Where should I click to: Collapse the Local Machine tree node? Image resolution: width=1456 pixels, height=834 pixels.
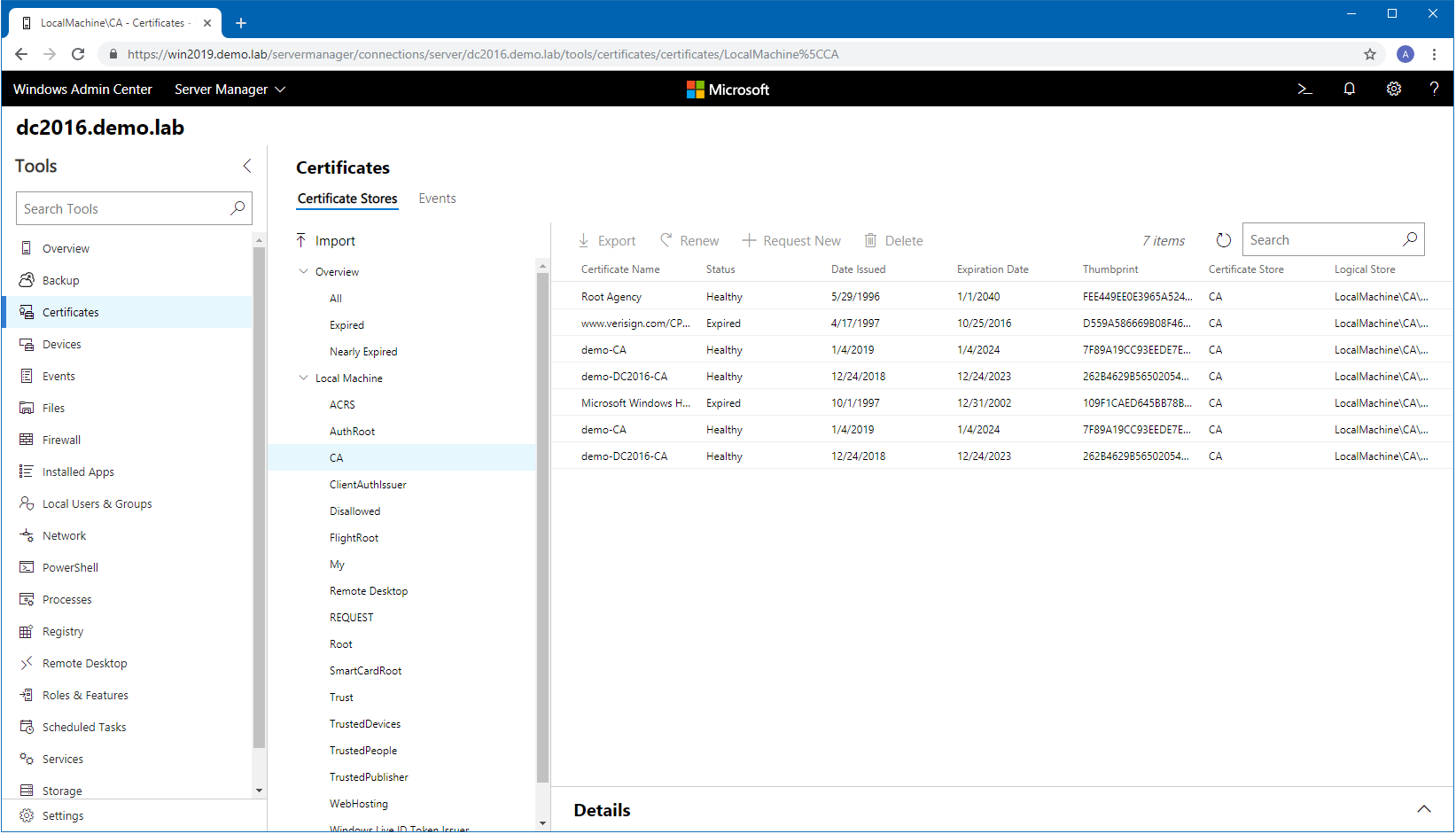304,378
